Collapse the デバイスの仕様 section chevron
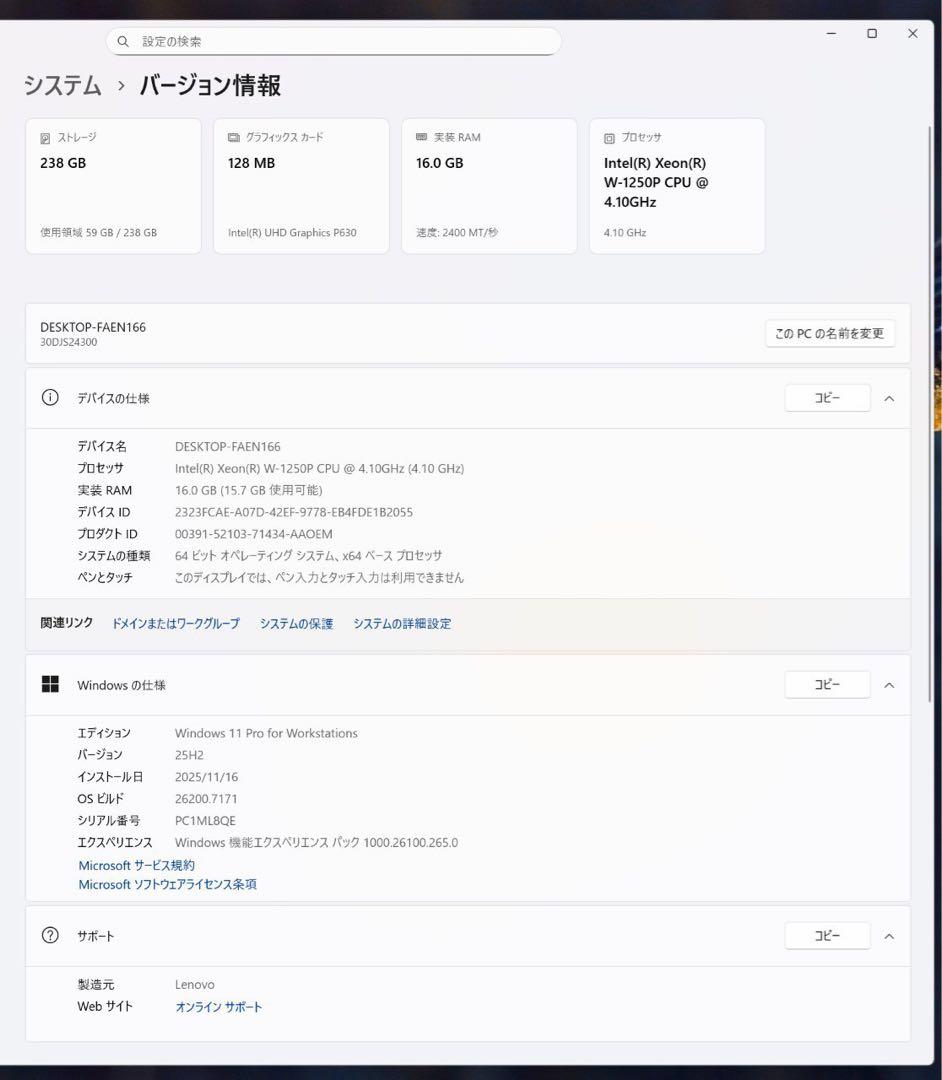This screenshot has height=1080, width=942. click(889, 397)
